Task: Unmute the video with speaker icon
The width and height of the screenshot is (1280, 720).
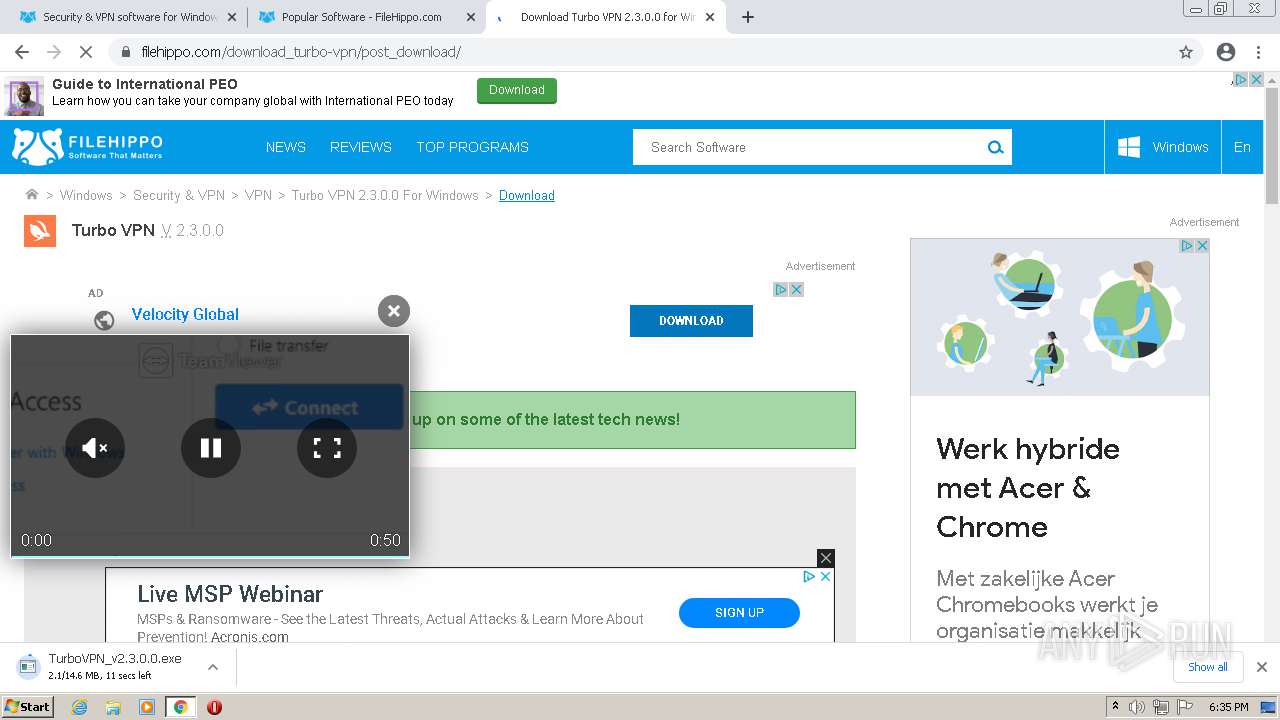Action: (95, 448)
